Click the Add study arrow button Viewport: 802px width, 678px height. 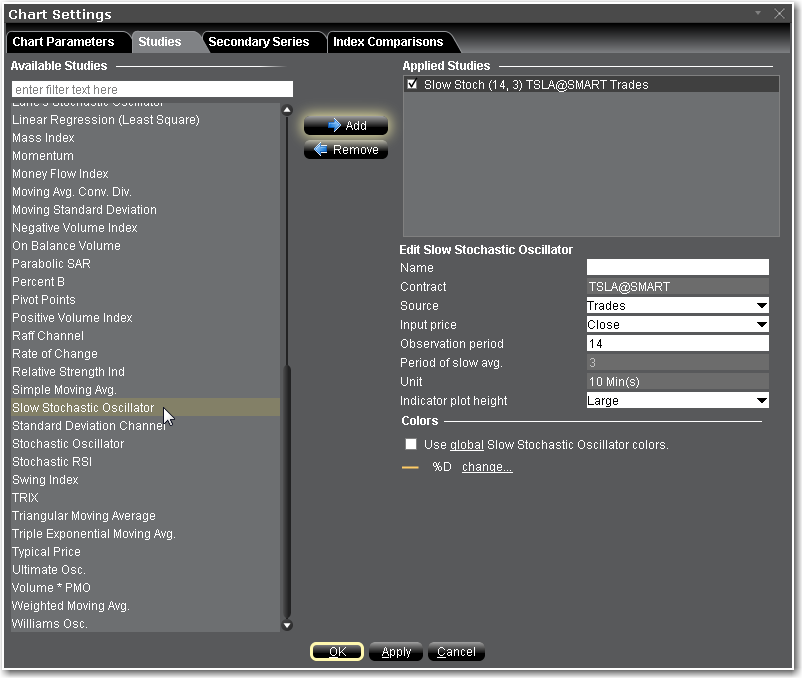pos(346,126)
